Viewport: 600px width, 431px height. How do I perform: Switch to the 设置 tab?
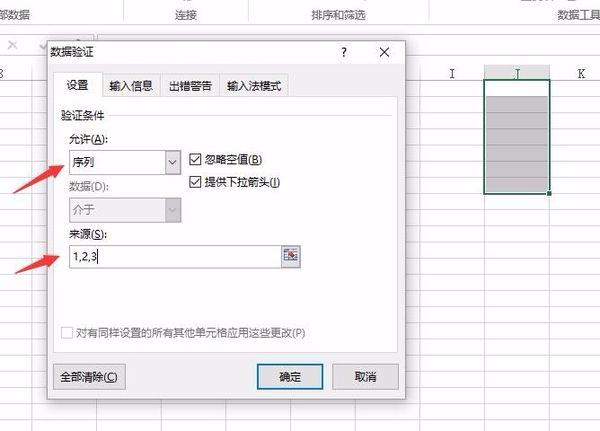point(78,85)
